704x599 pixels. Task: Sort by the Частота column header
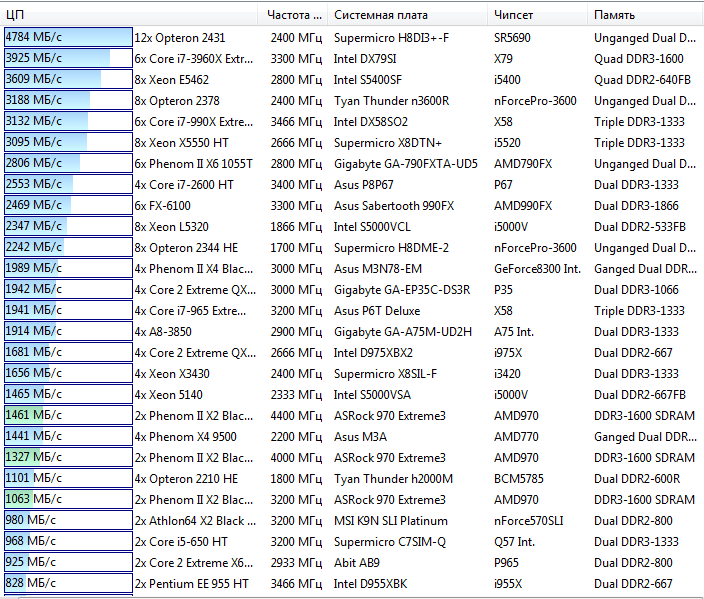tap(293, 15)
